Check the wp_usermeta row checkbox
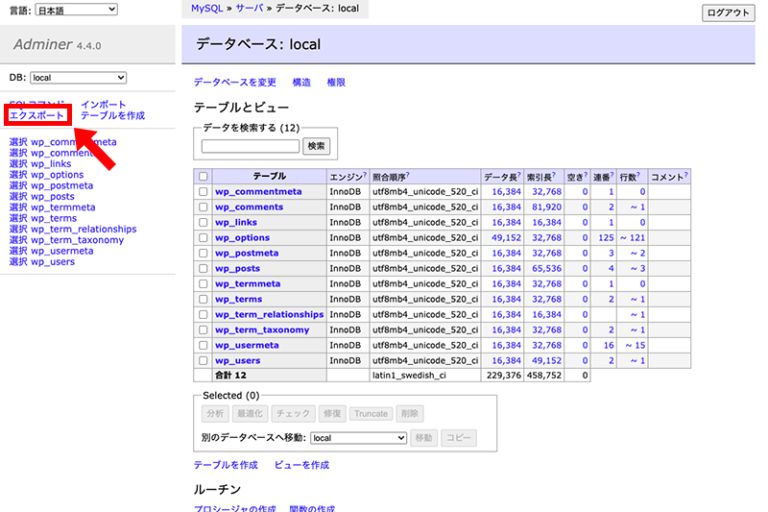This screenshot has width=768, height=512. [x=203, y=345]
